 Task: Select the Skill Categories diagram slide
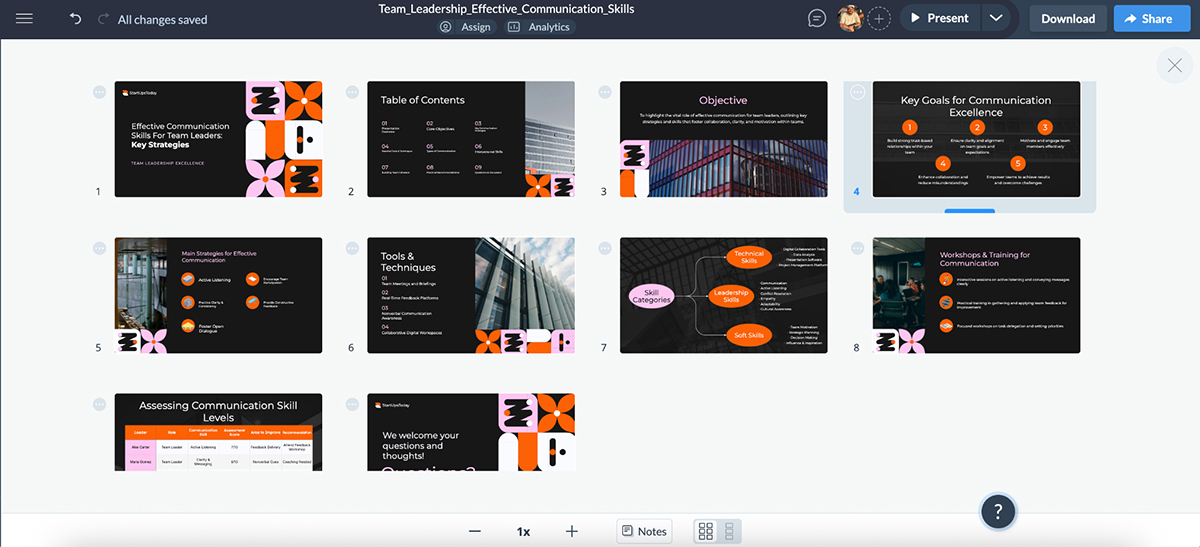(724, 295)
